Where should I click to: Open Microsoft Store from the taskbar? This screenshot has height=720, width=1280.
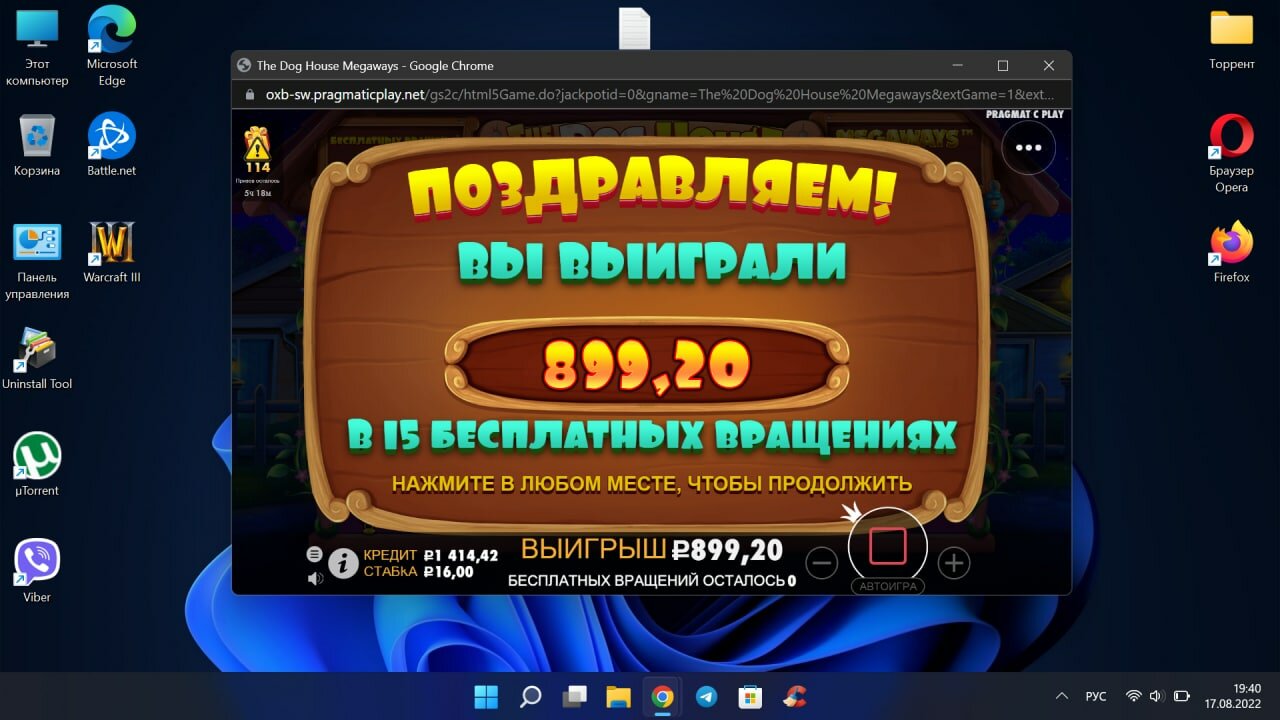pyautogui.click(x=750, y=696)
